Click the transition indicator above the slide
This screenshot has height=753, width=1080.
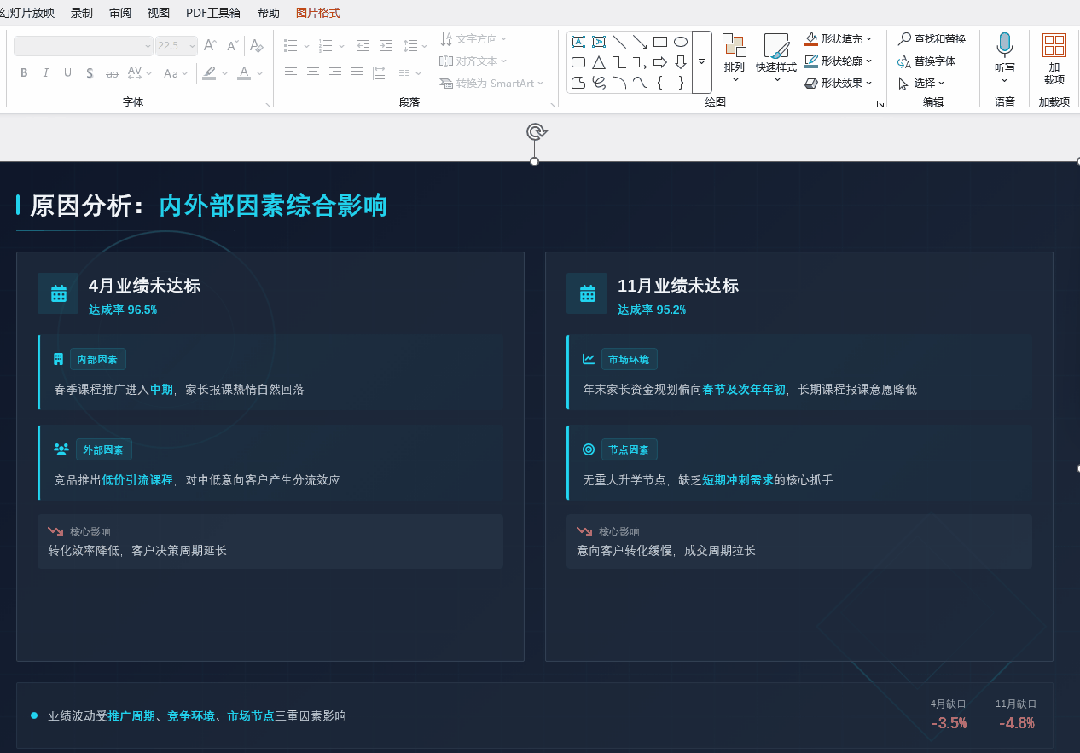534,131
